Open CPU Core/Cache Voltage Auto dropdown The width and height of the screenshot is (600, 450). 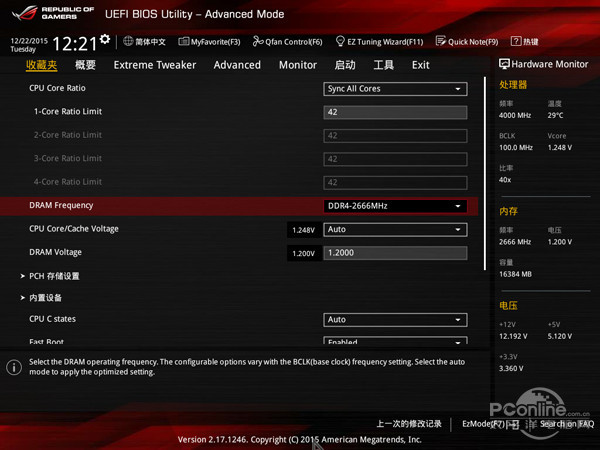[395, 229]
